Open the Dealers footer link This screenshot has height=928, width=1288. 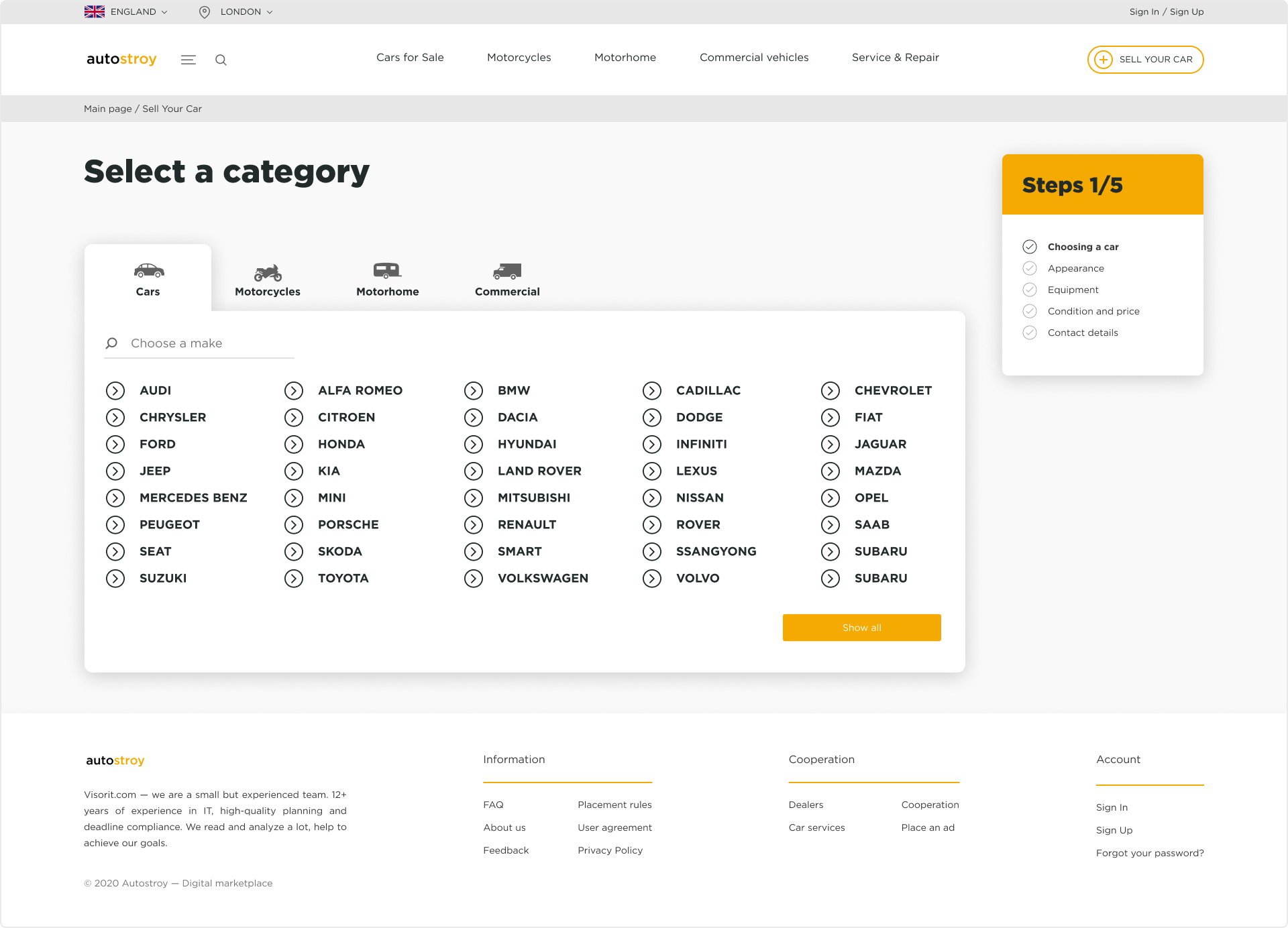tap(806, 805)
